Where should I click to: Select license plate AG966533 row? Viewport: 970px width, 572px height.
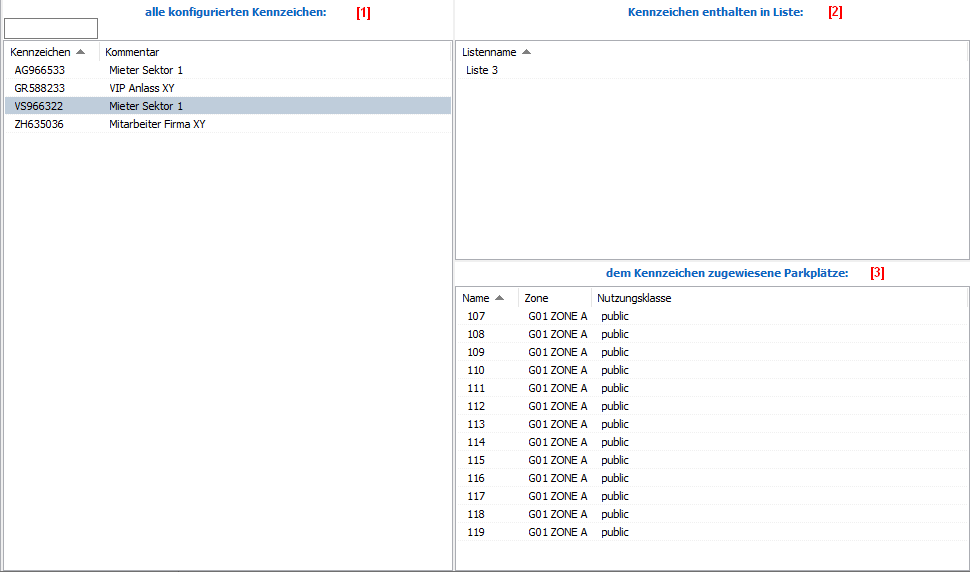point(40,70)
